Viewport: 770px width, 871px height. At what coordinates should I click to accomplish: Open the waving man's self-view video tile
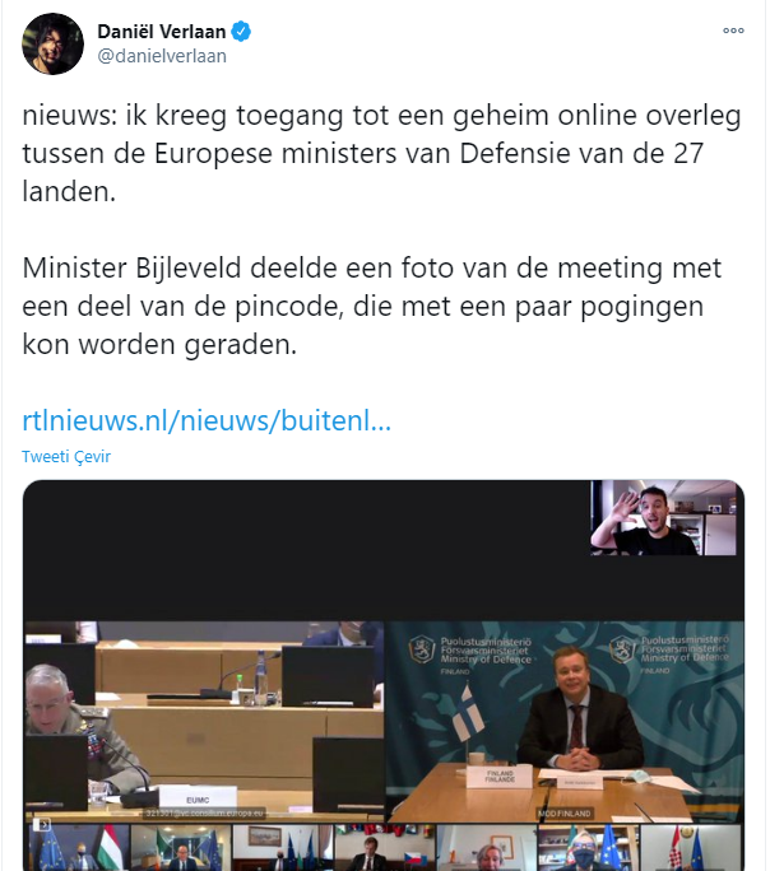(663, 518)
